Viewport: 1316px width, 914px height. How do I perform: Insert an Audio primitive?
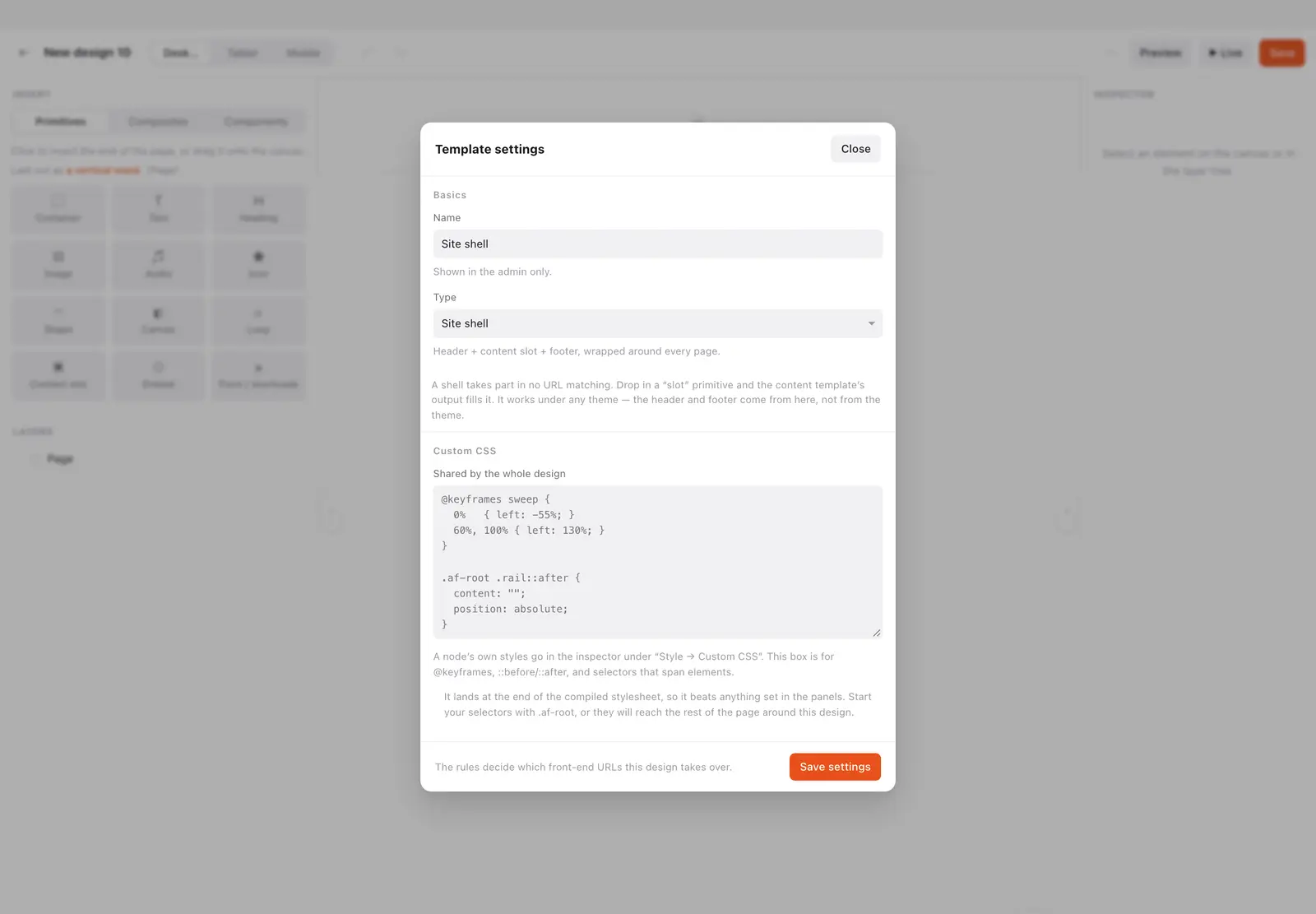tap(158, 265)
